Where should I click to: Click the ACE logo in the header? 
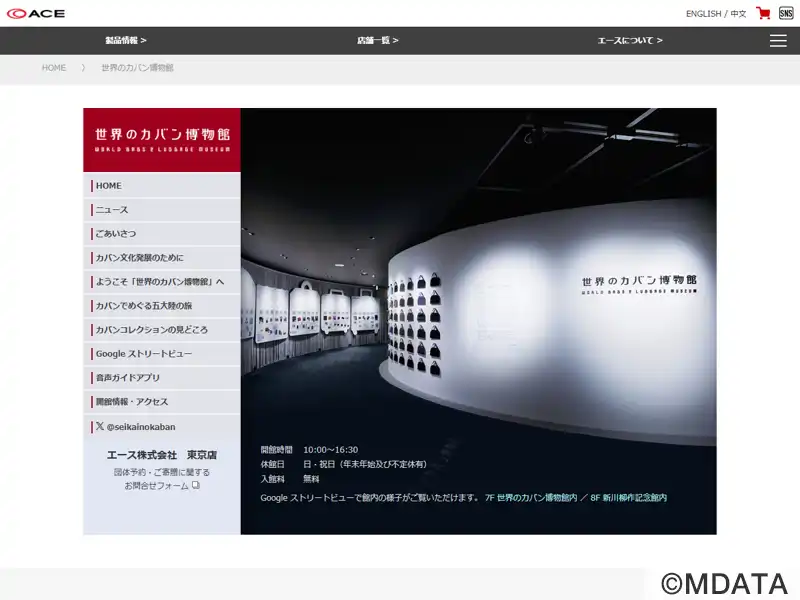point(36,13)
